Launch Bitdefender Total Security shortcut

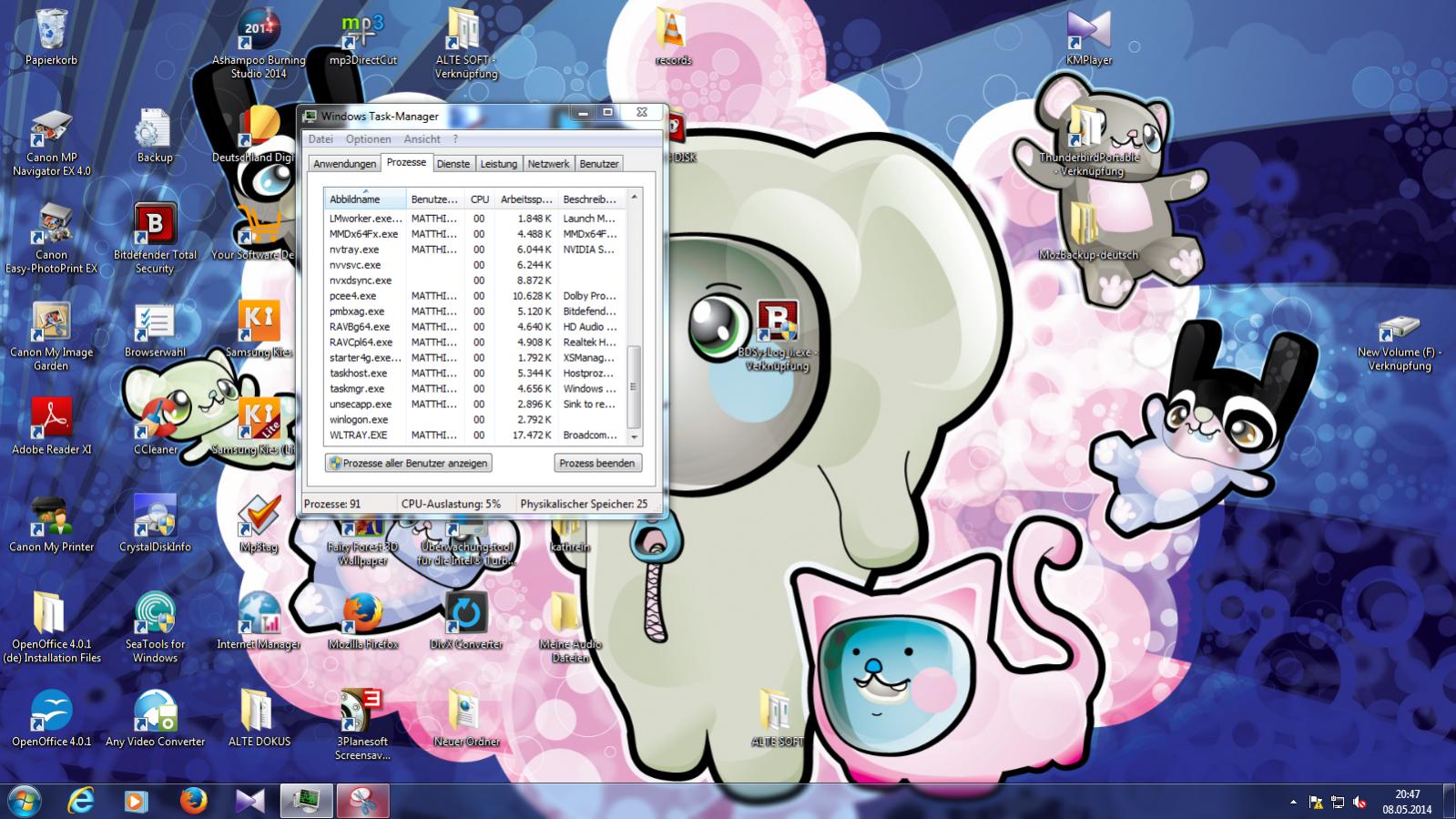tap(155, 239)
